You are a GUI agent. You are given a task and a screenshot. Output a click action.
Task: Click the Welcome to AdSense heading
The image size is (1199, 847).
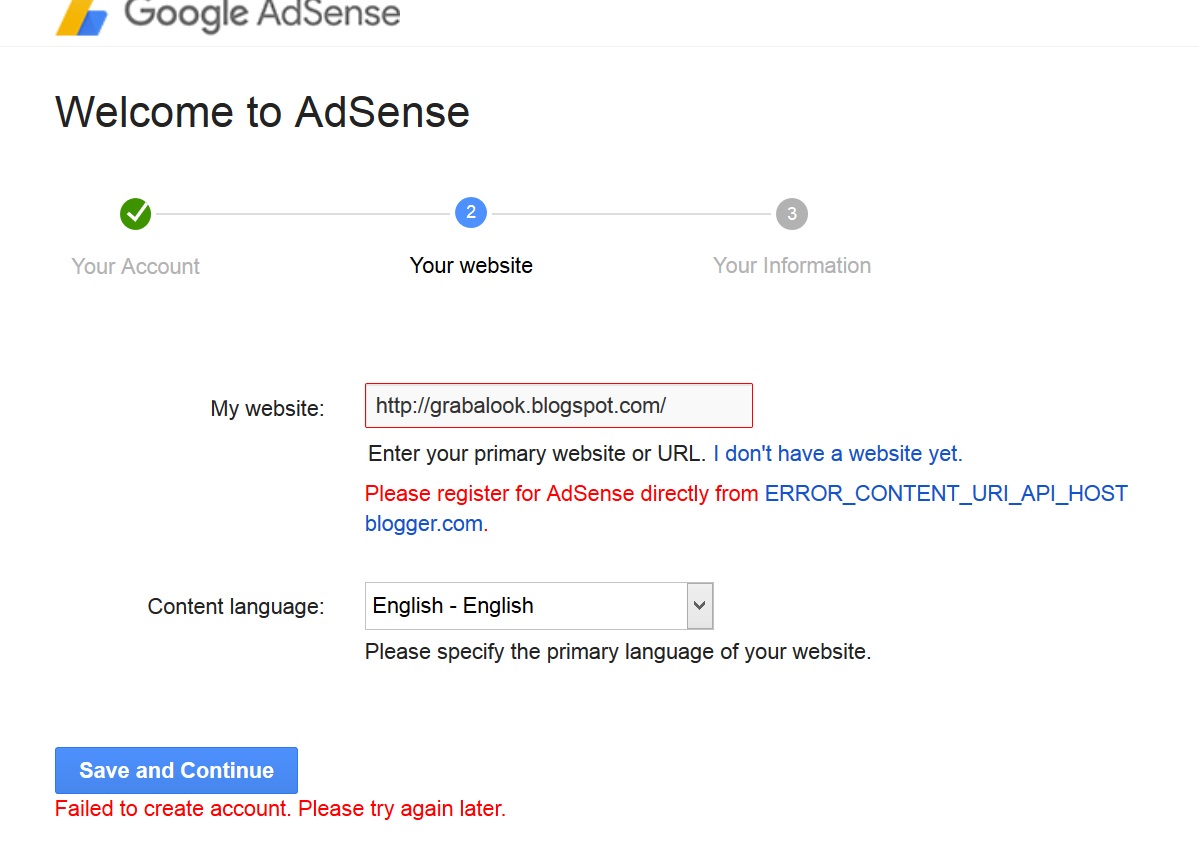click(262, 111)
